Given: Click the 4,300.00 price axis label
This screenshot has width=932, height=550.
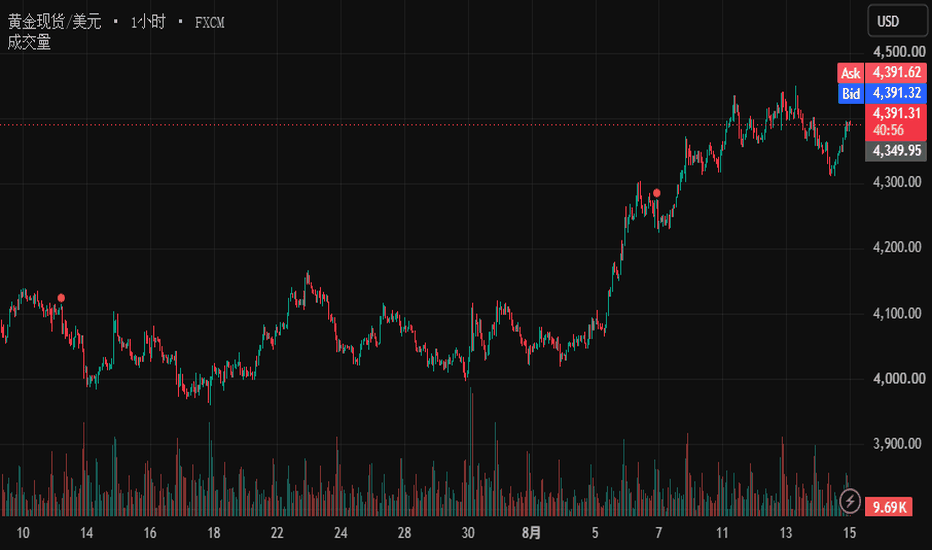Looking at the screenshot, I should coord(897,182).
